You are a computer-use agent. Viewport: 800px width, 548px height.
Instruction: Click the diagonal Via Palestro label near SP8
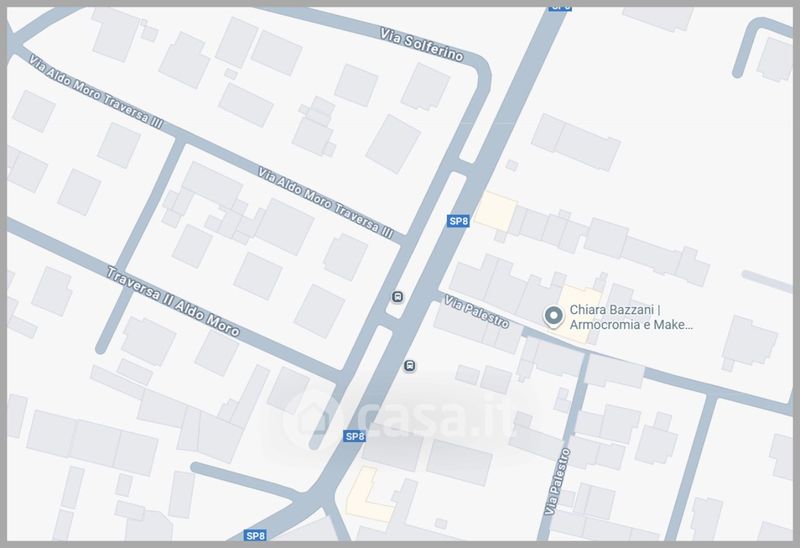(x=477, y=312)
